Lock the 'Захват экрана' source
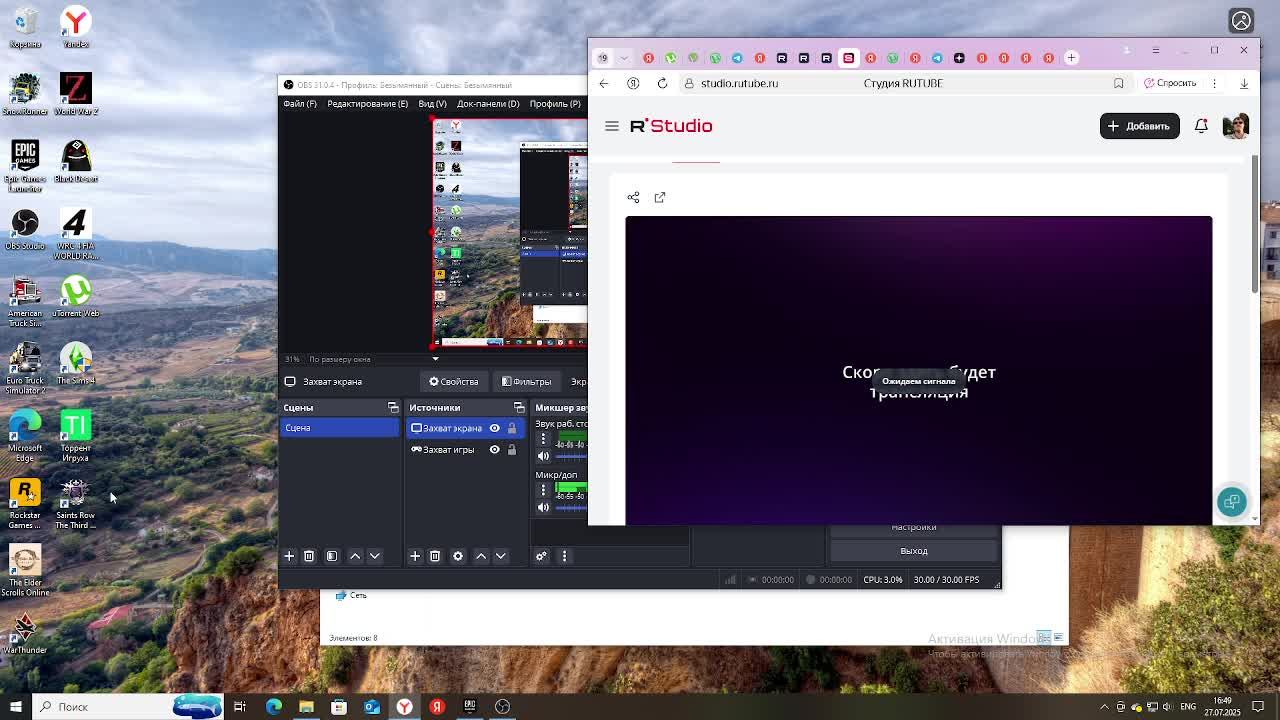 (x=512, y=428)
